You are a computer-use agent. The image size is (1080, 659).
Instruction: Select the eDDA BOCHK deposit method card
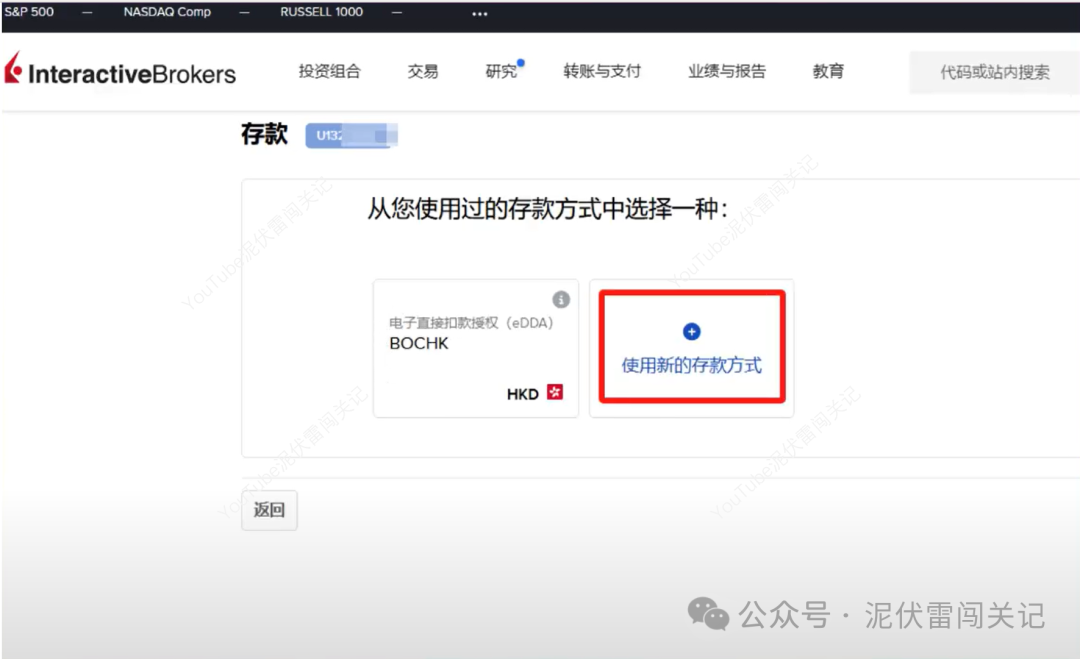click(x=475, y=347)
